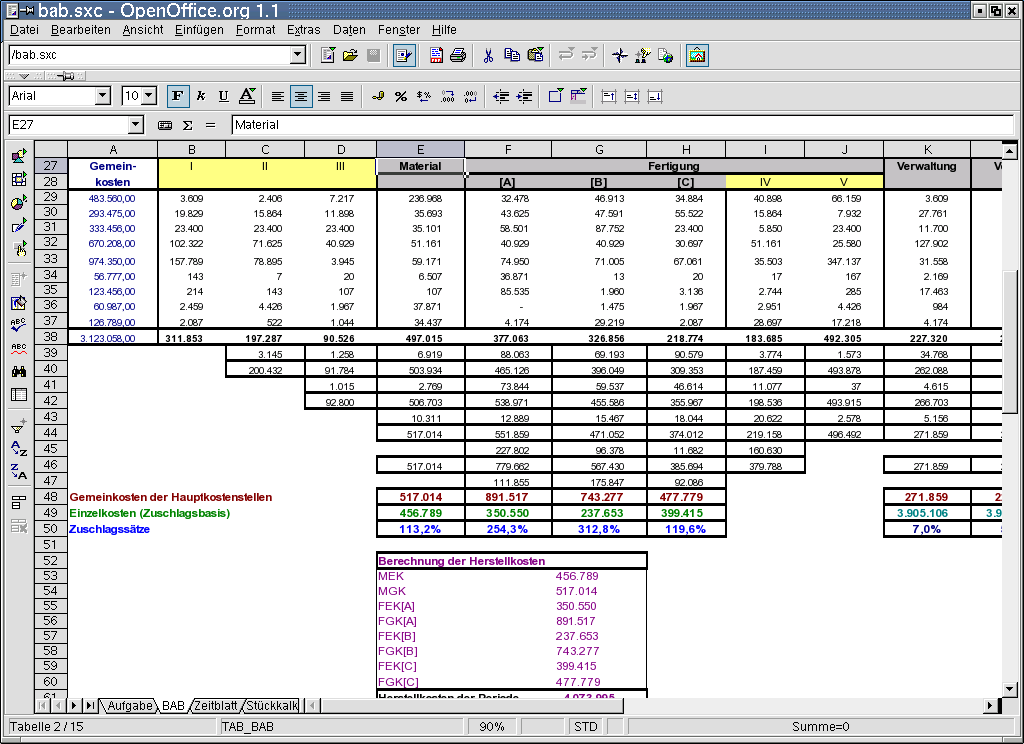Switch to the Zeitblatt sheet tab

217,706
